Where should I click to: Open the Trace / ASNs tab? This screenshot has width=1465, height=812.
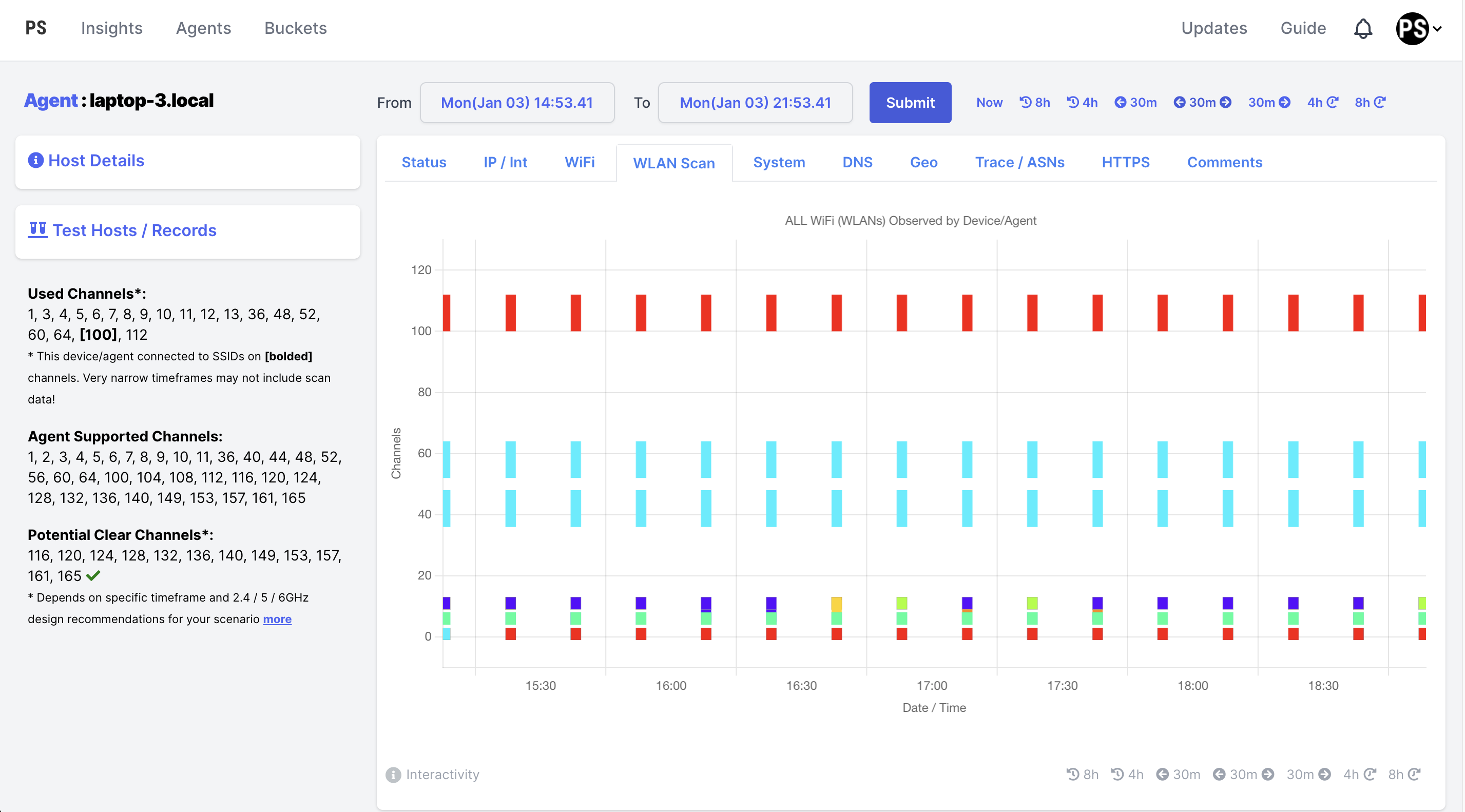point(1019,162)
